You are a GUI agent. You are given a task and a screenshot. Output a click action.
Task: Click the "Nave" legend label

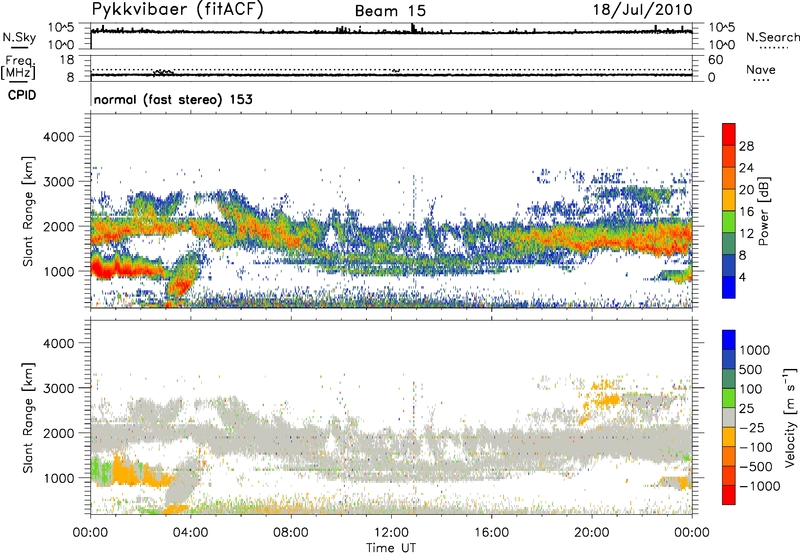pos(761,69)
